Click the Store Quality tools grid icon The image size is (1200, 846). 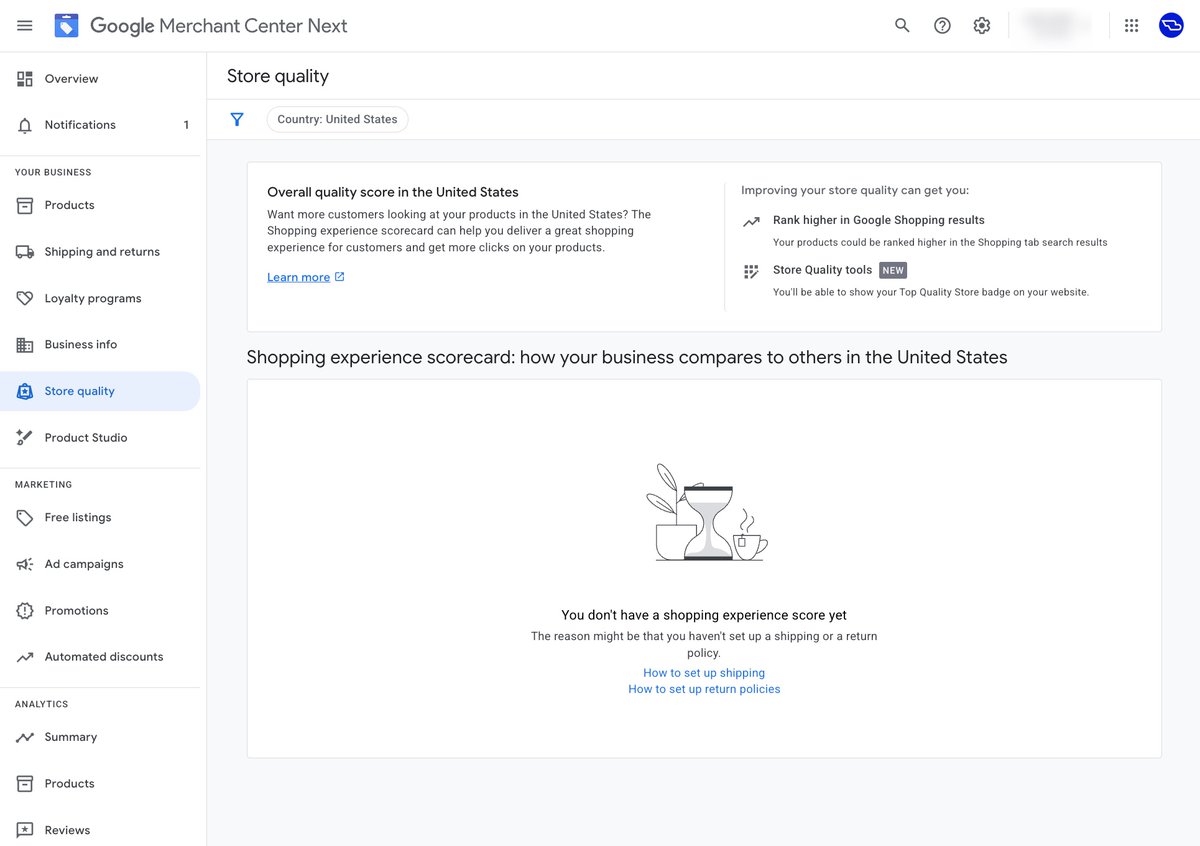751,271
